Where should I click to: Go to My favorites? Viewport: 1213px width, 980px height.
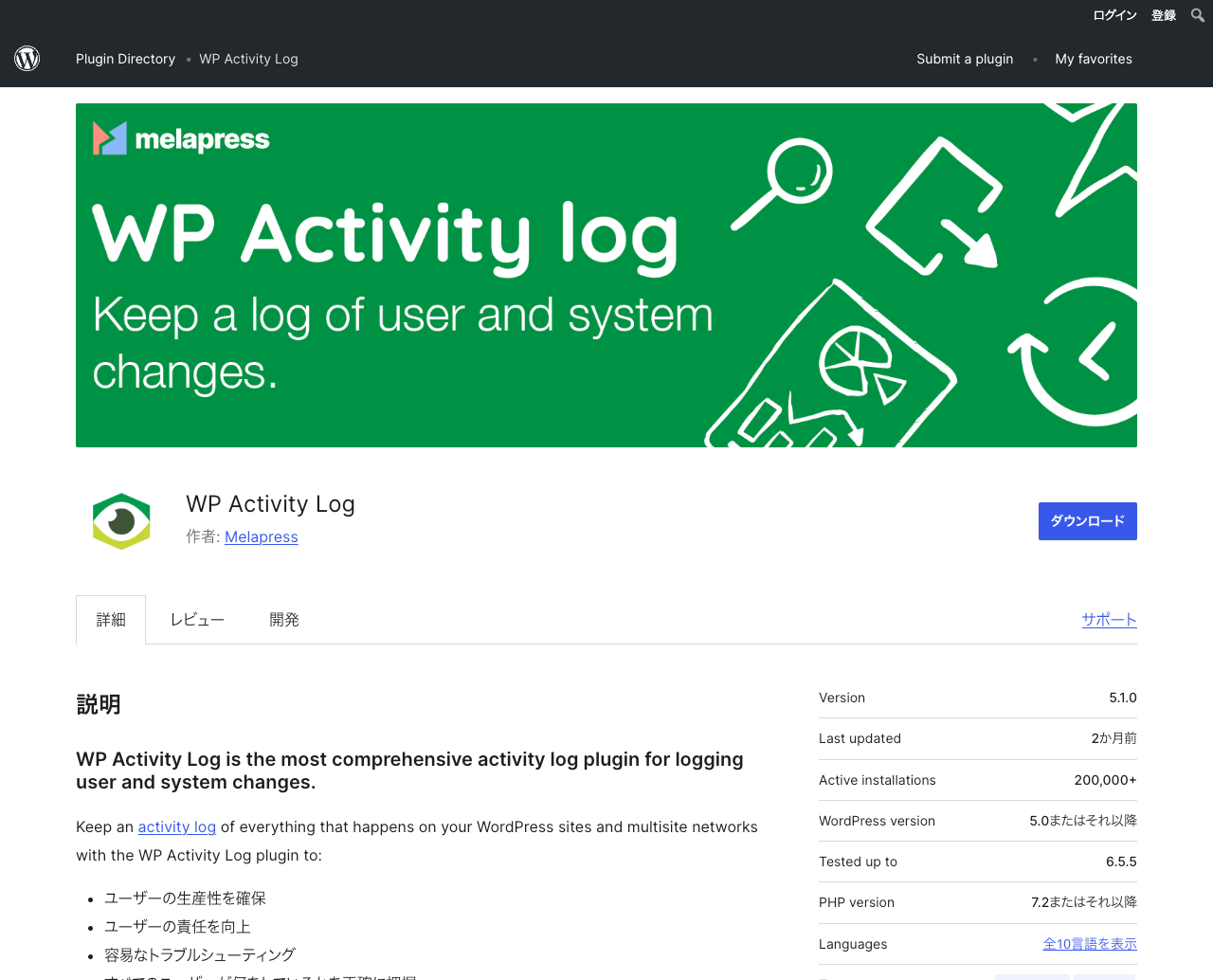[1094, 59]
